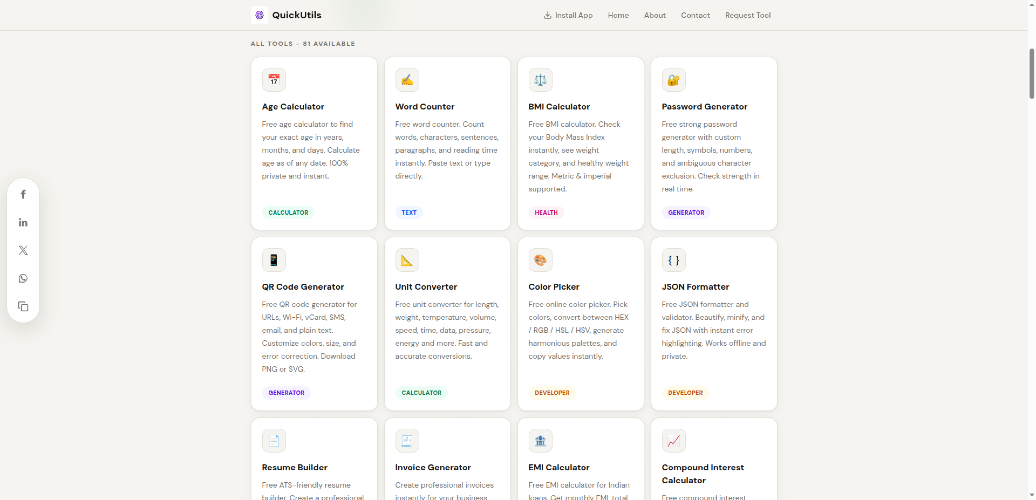The width and height of the screenshot is (1036, 500).
Task: Open the Request Tool nav item
Action: [748, 15]
